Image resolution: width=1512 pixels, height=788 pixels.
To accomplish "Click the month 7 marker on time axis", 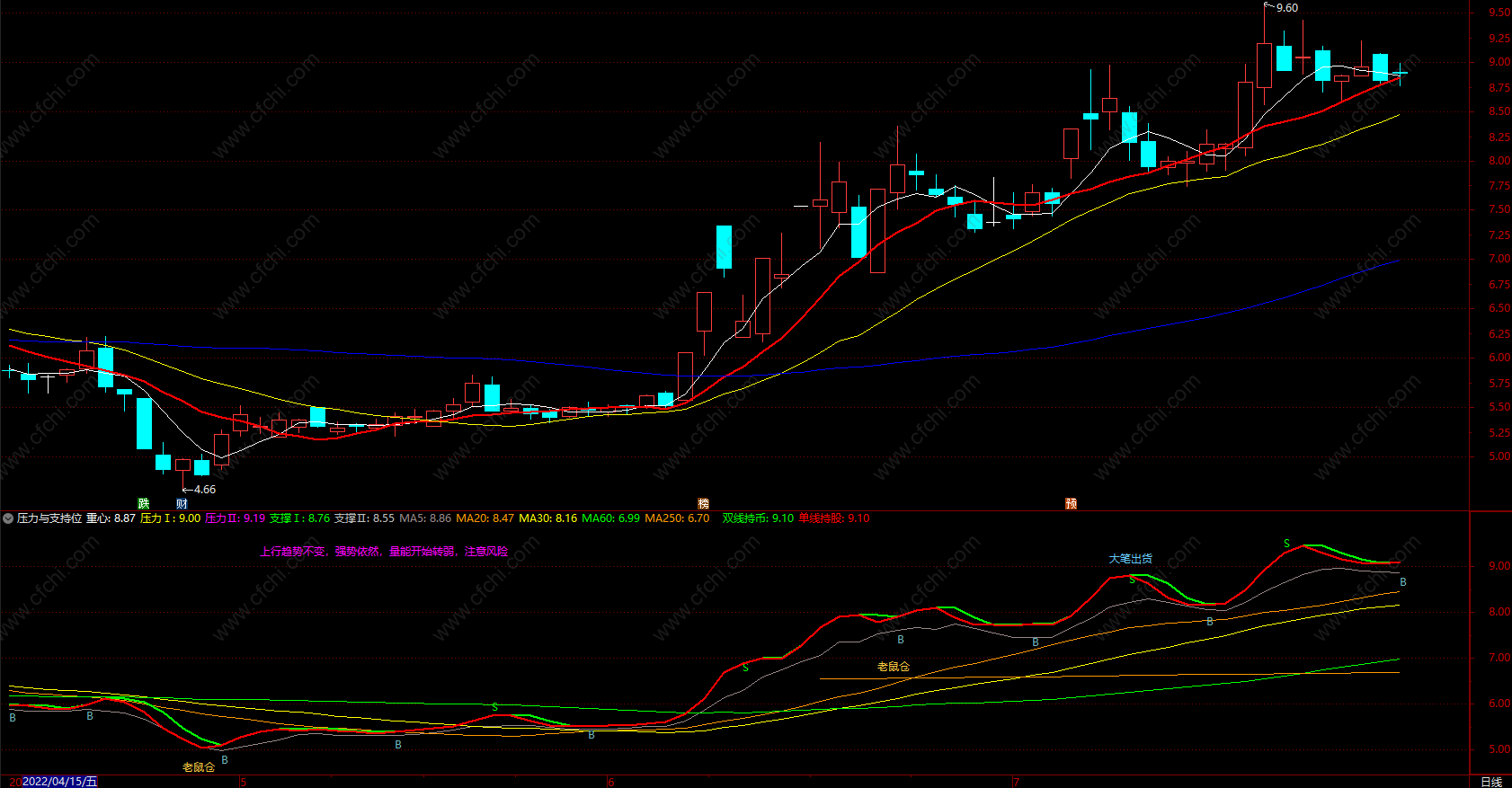I will 1017,782.
